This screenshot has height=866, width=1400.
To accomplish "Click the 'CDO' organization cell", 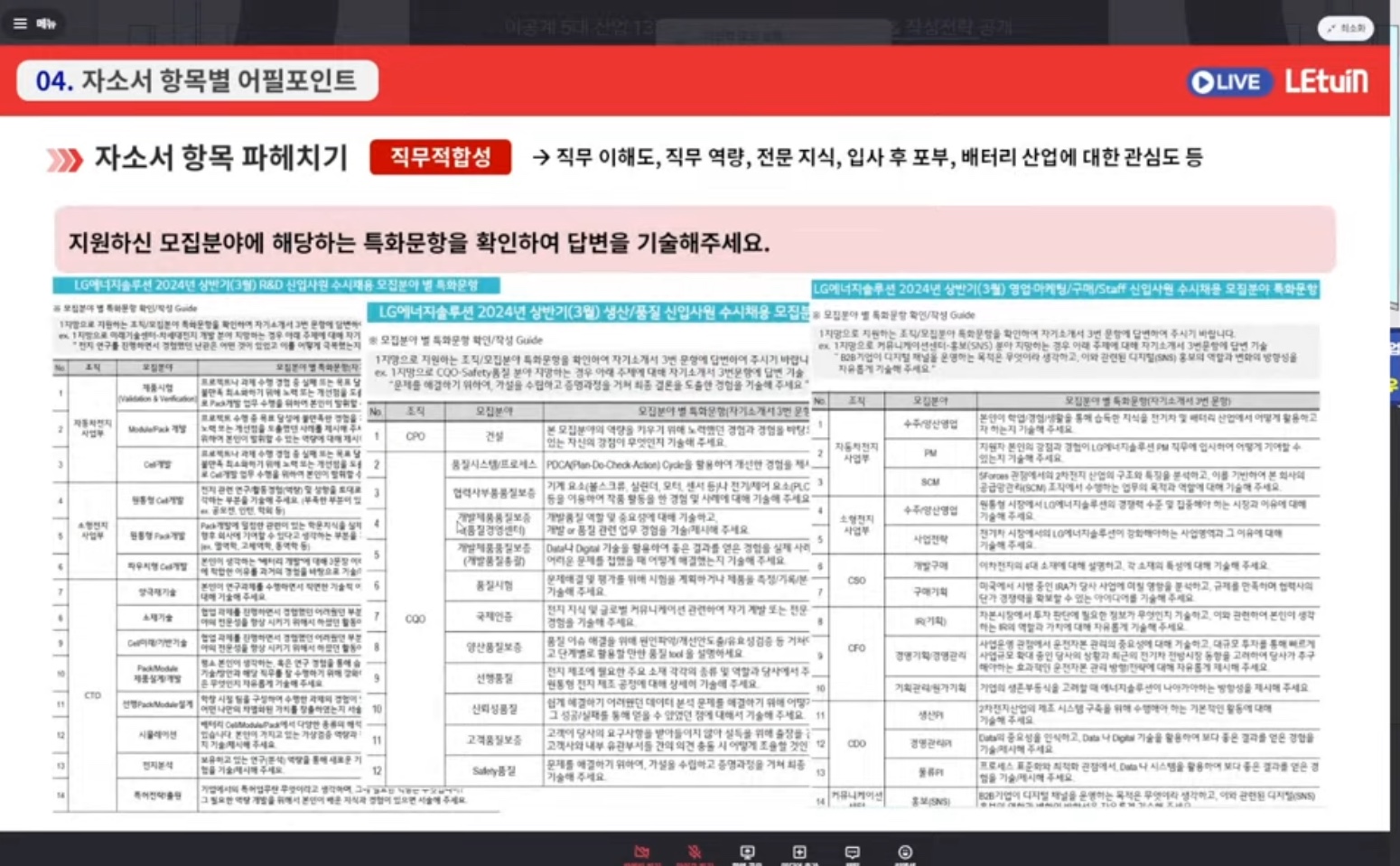I will point(856,744).
